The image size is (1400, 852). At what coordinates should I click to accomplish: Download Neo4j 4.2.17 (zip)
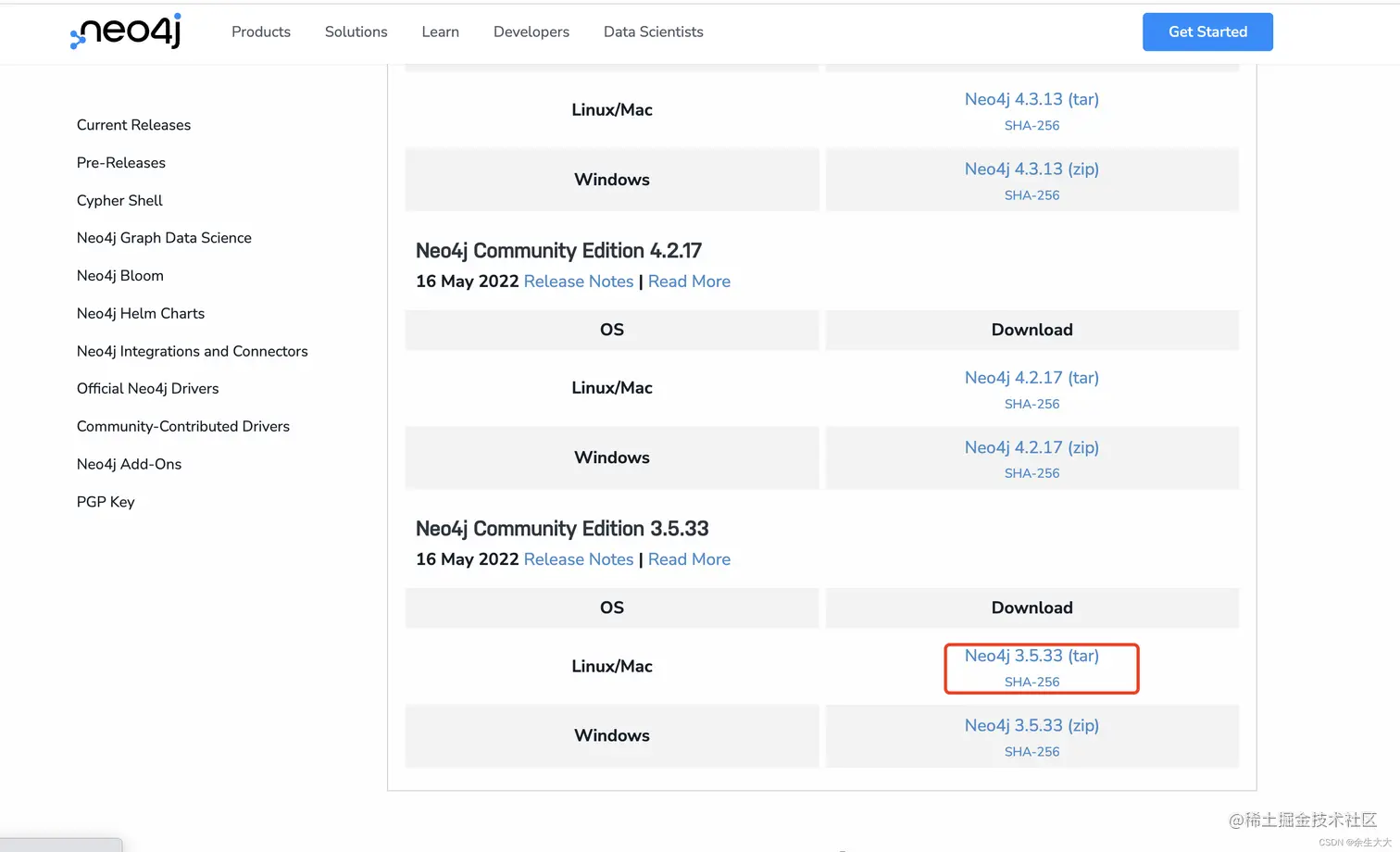[x=1031, y=447]
